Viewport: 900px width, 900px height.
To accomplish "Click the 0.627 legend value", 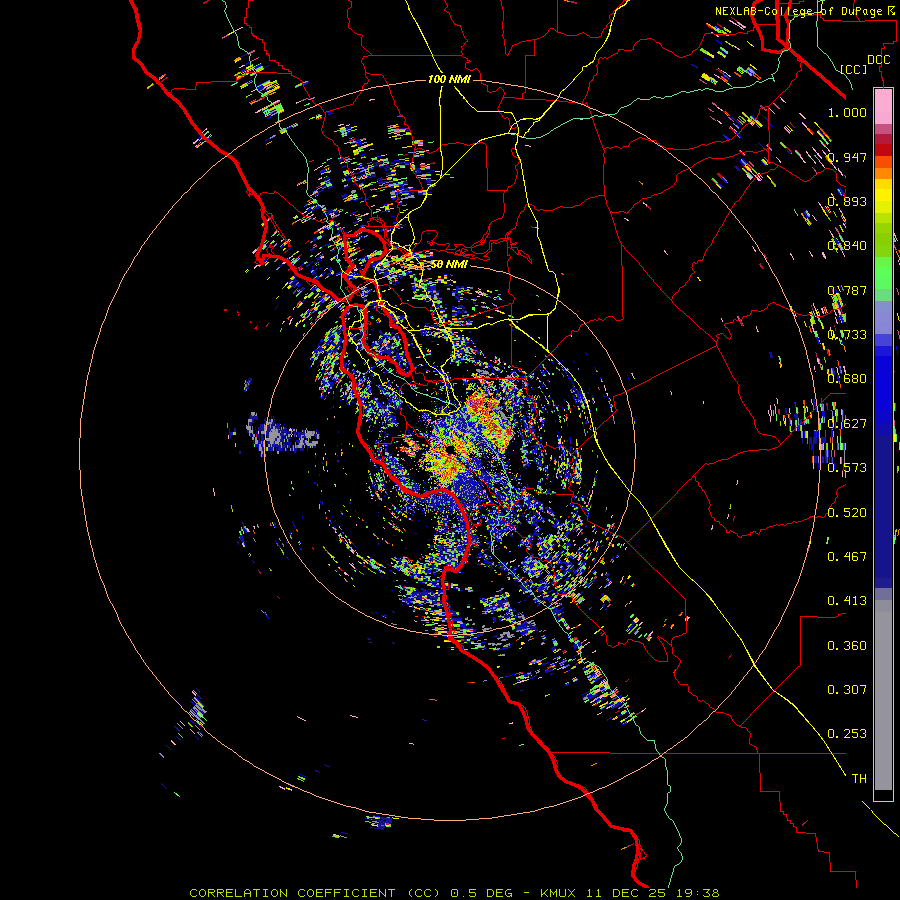I will pyautogui.click(x=847, y=424).
